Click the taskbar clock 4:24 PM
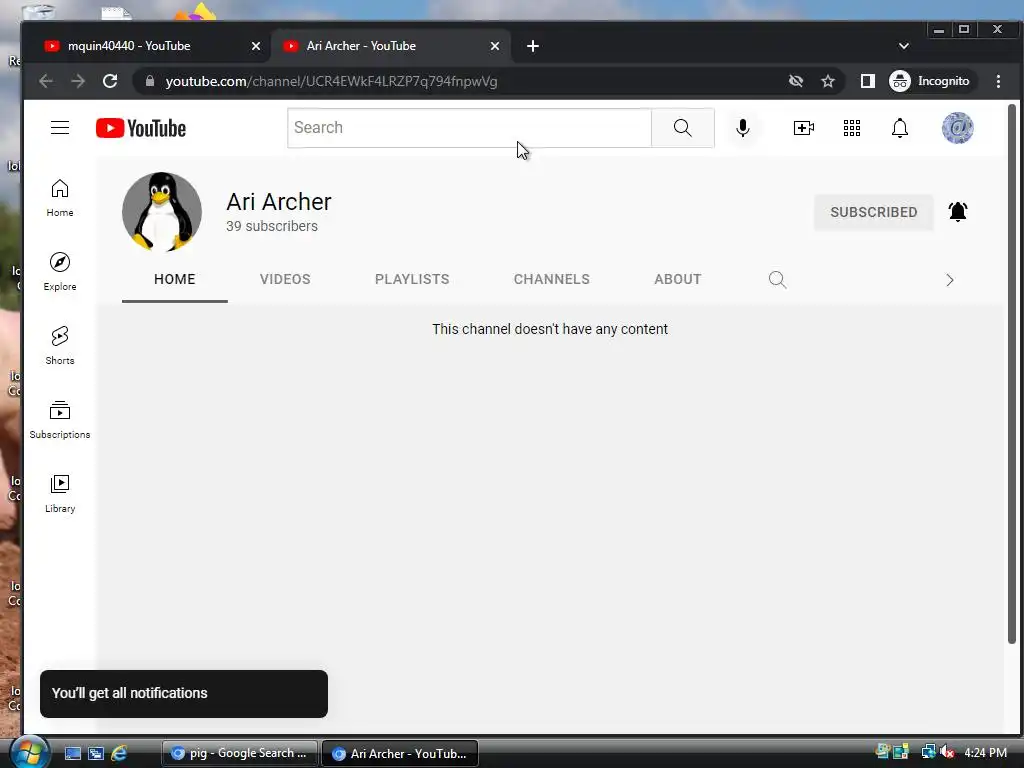The height and width of the screenshot is (768, 1024). 985,753
